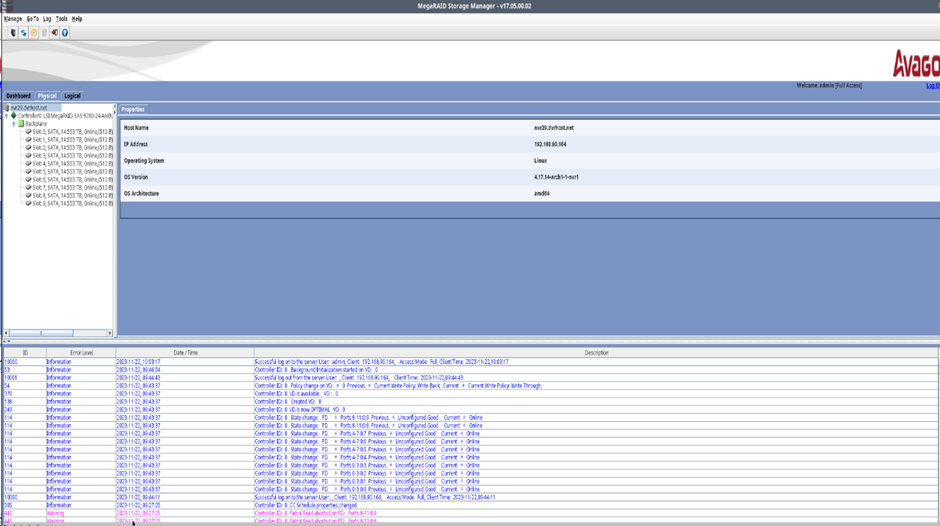Collapse the Controller0 tree node
The image size is (940, 526).
[6, 116]
